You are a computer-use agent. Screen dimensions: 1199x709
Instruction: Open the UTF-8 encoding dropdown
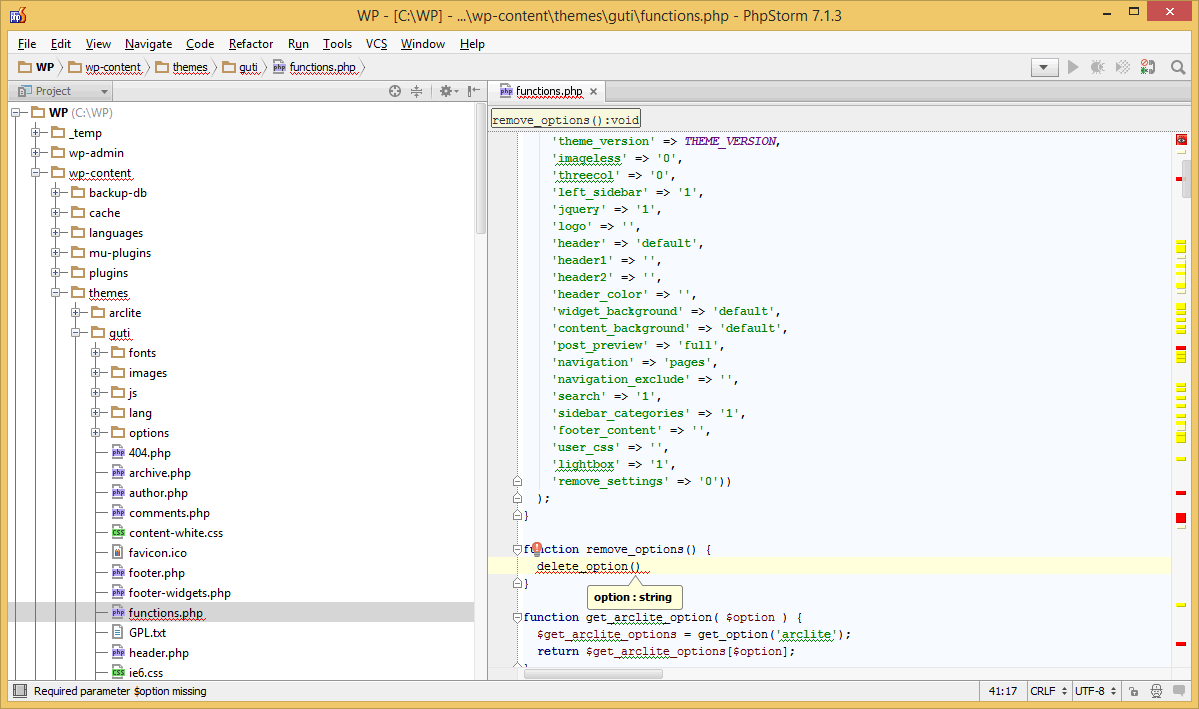pos(1092,690)
